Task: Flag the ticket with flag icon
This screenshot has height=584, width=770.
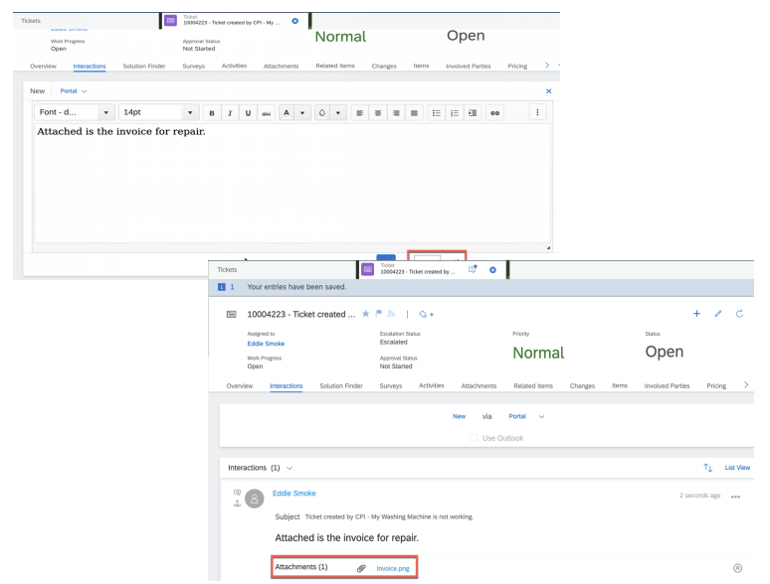Action: click(379, 313)
